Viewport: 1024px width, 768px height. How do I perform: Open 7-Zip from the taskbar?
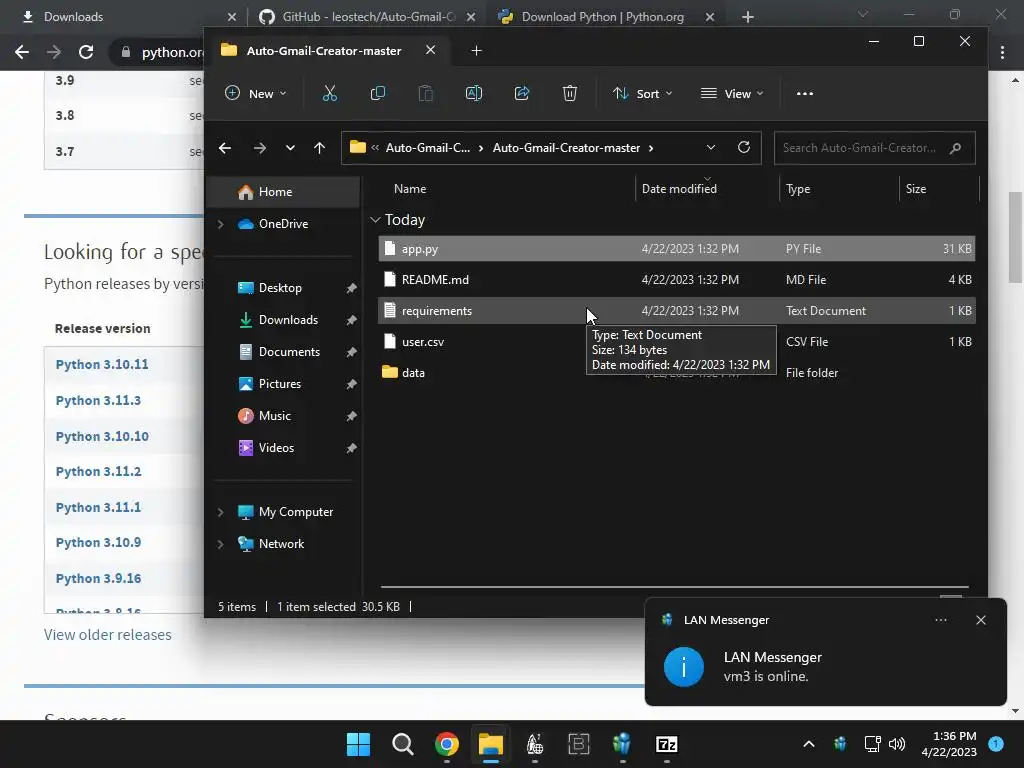pos(666,744)
